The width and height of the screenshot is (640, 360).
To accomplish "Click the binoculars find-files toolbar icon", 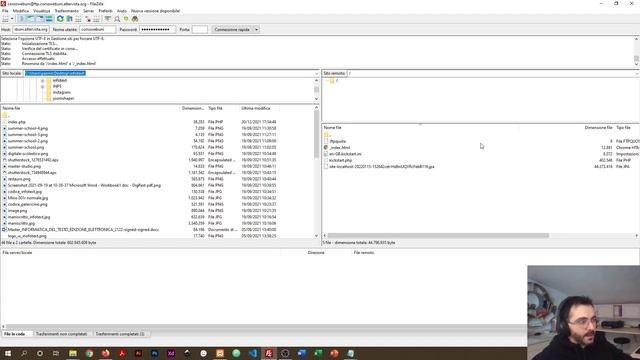I will [135, 19].
